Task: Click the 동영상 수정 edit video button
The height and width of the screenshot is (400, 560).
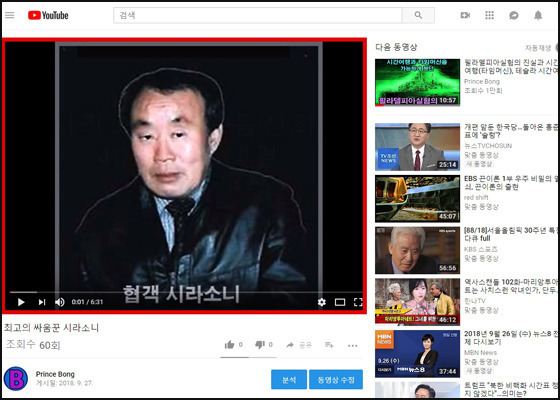Action: click(x=336, y=379)
